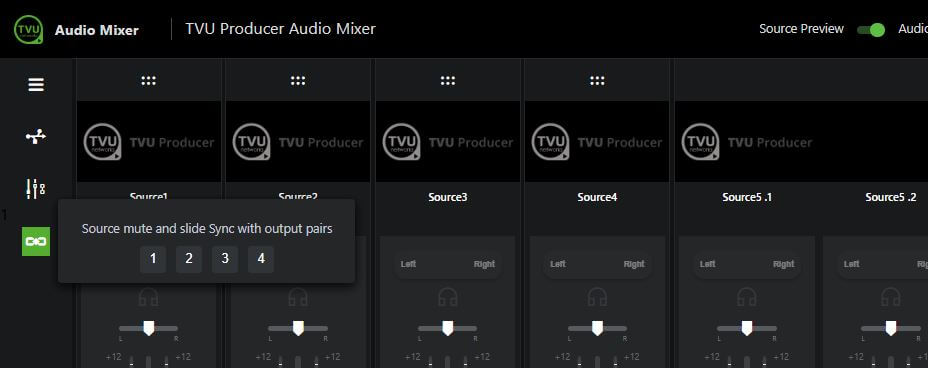
Task: Select the Source1 video preview thumbnail
Action: tap(149, 141)
